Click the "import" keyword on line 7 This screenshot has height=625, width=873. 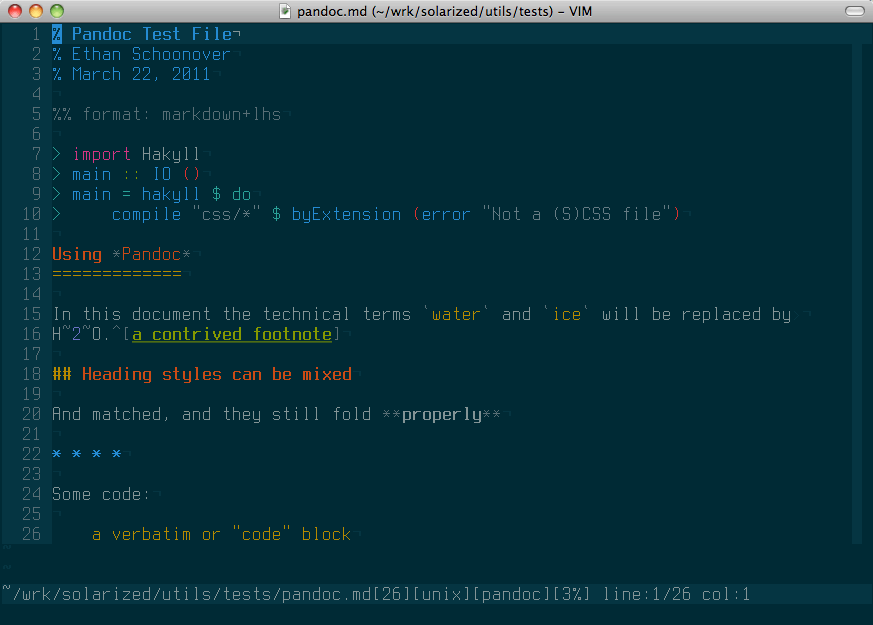[x=101, y=154]
